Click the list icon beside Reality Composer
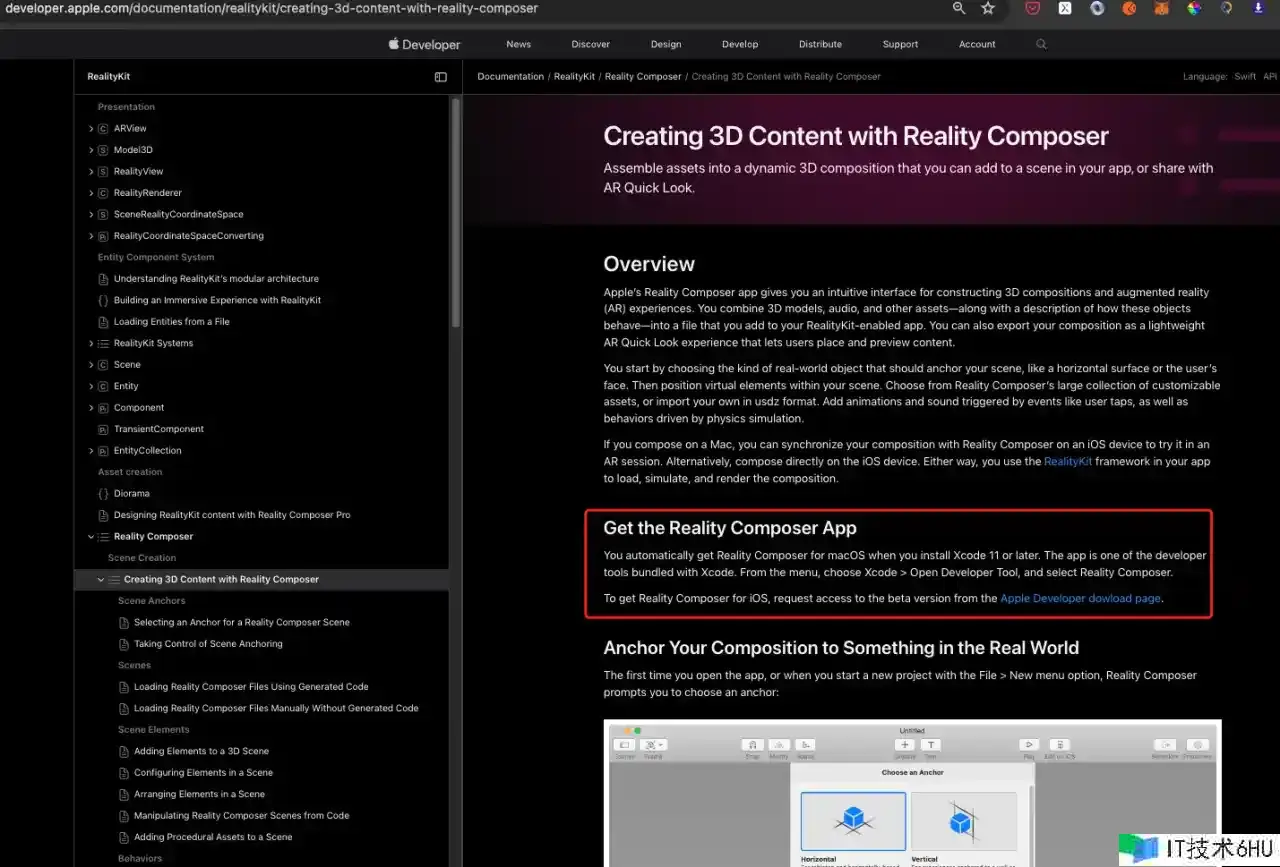1280x867 pixels. tap(103, 537)
